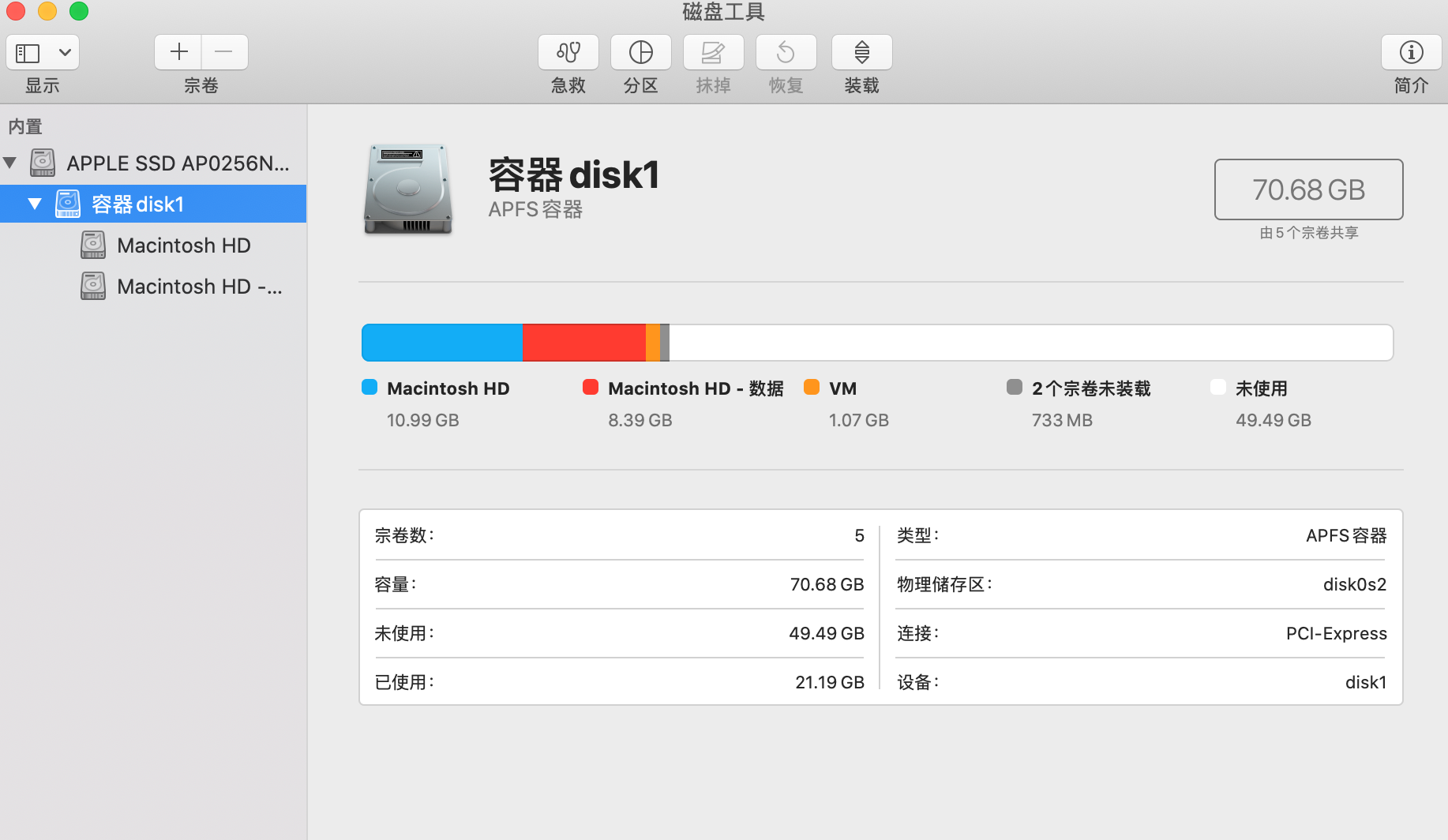Add a volume with the plus button
The height and width of the screenshot is (840, 1448).
coord(178,53)
